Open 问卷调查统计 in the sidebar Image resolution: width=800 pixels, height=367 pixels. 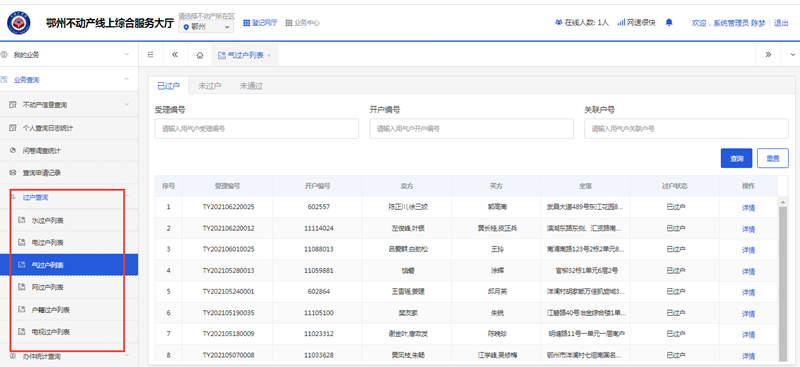69,151
